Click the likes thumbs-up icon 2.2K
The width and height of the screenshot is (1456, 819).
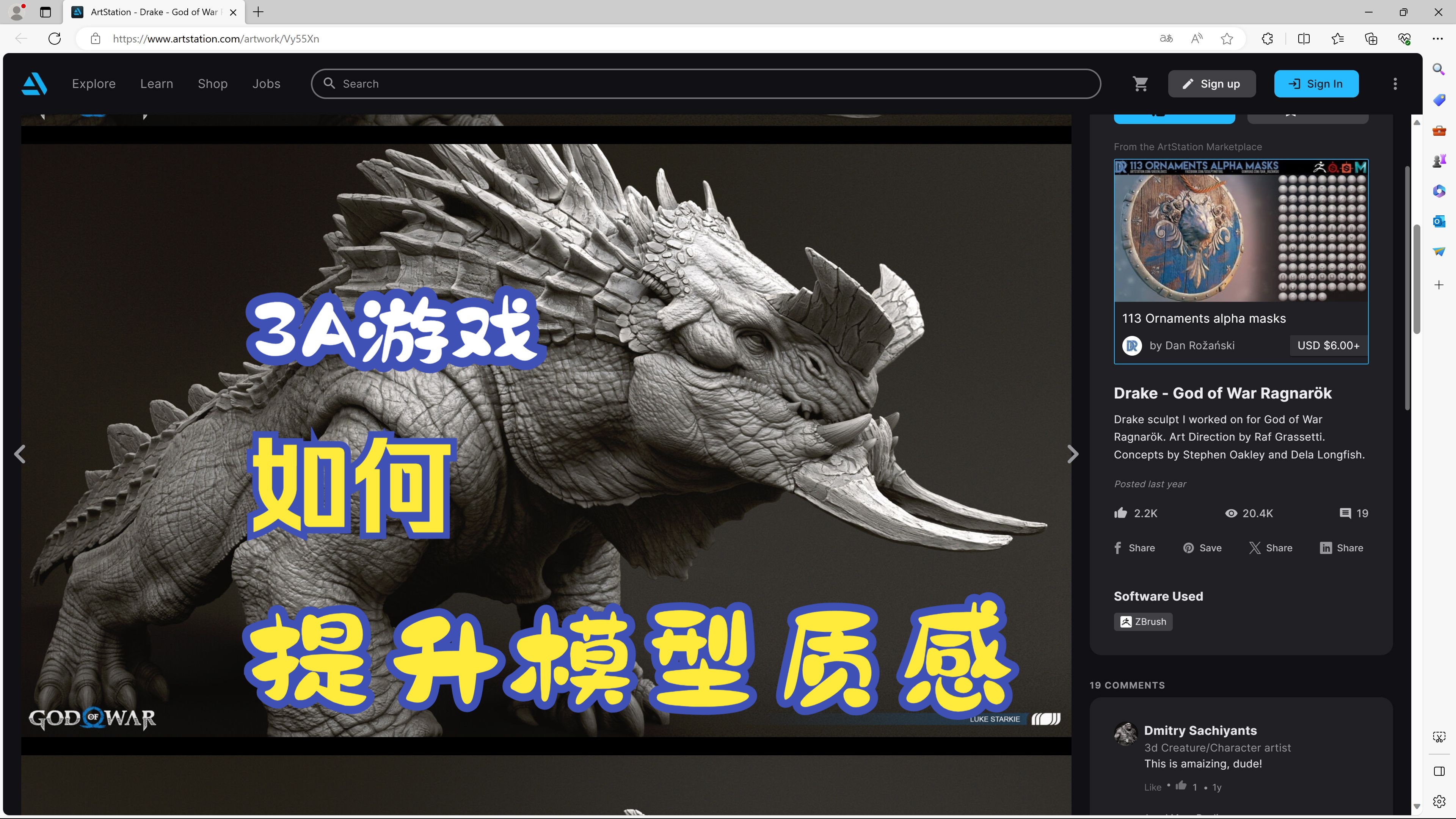[1120, 513]
